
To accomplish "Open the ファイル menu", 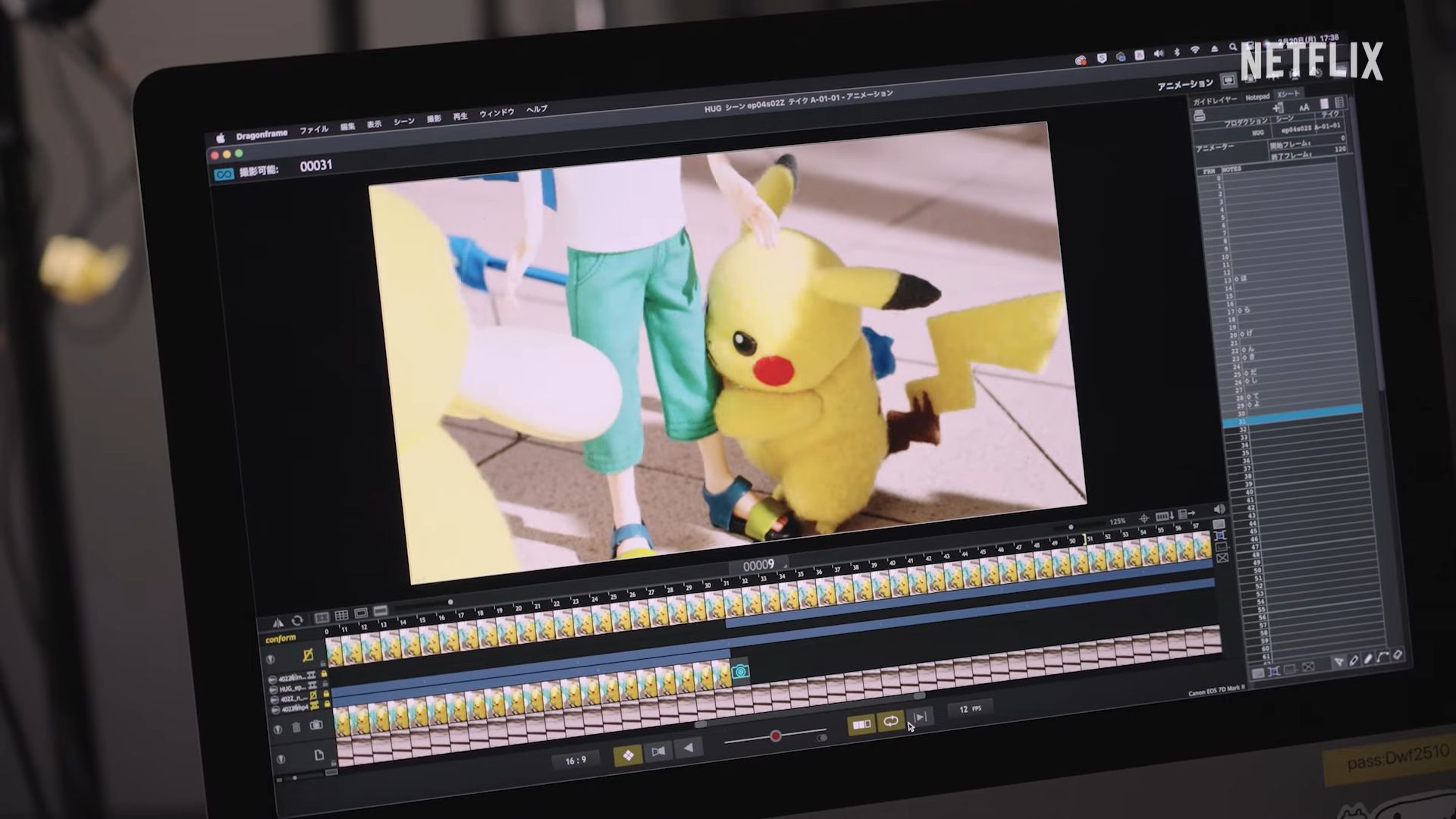I will tap(313, 130).
